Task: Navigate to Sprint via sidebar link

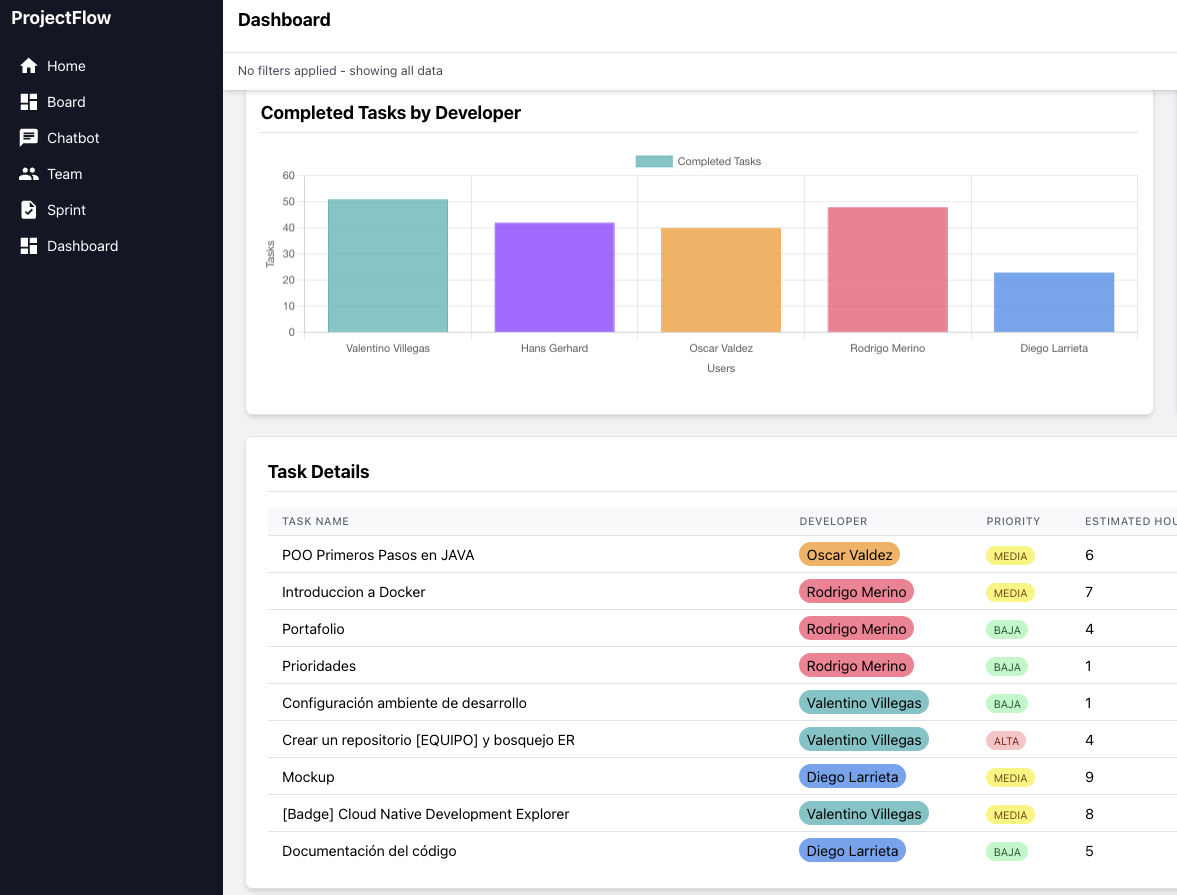Action: click(x=65, y=209)
